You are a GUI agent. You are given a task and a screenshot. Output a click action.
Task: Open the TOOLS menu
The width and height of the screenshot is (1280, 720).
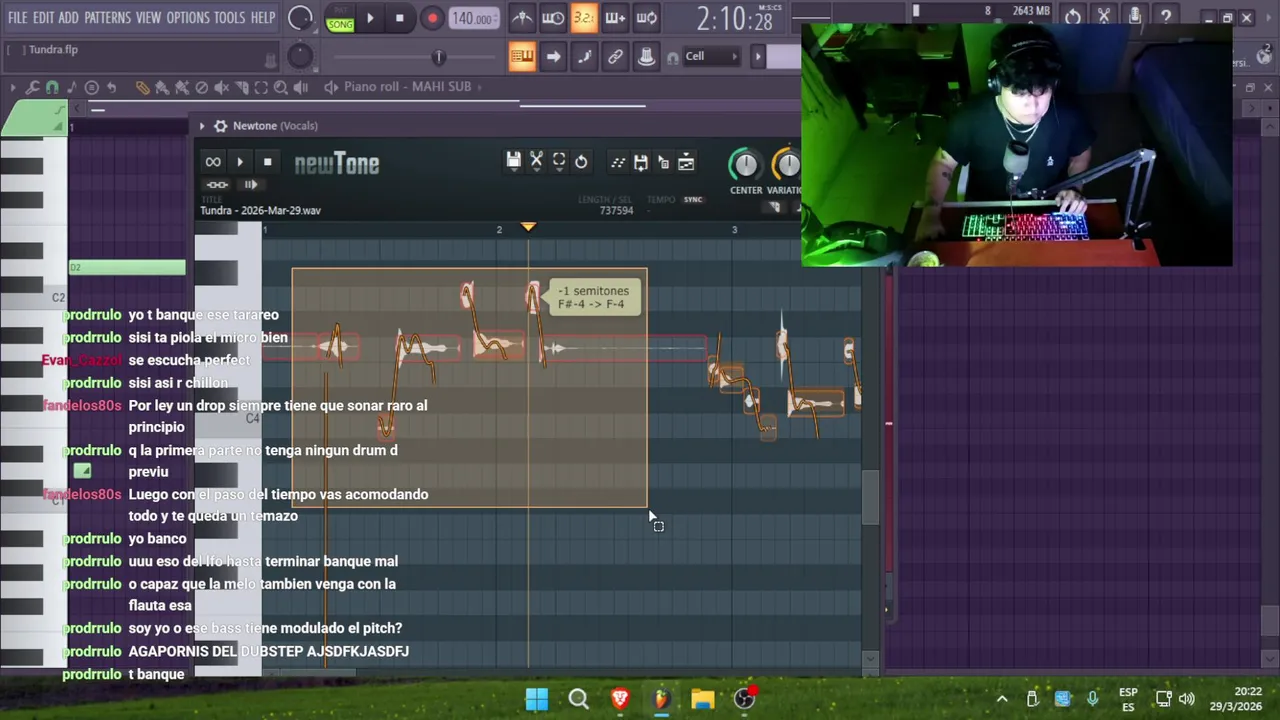click(x=229, y=18)
